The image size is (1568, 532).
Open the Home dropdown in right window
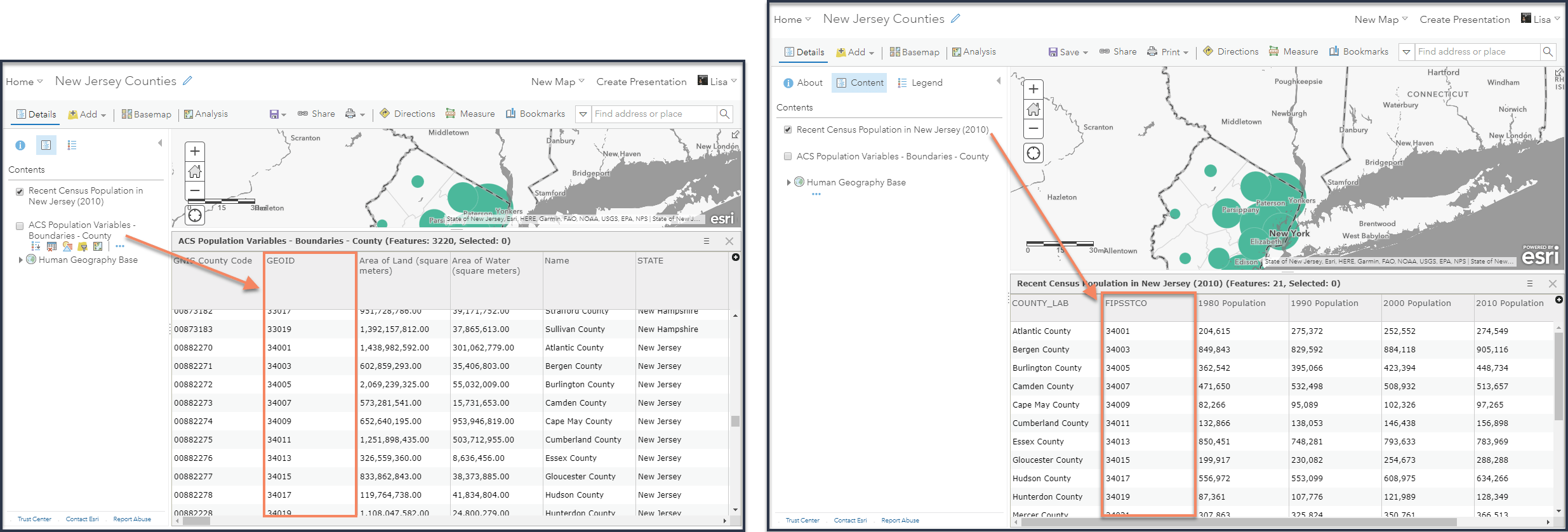coord(793,20)
